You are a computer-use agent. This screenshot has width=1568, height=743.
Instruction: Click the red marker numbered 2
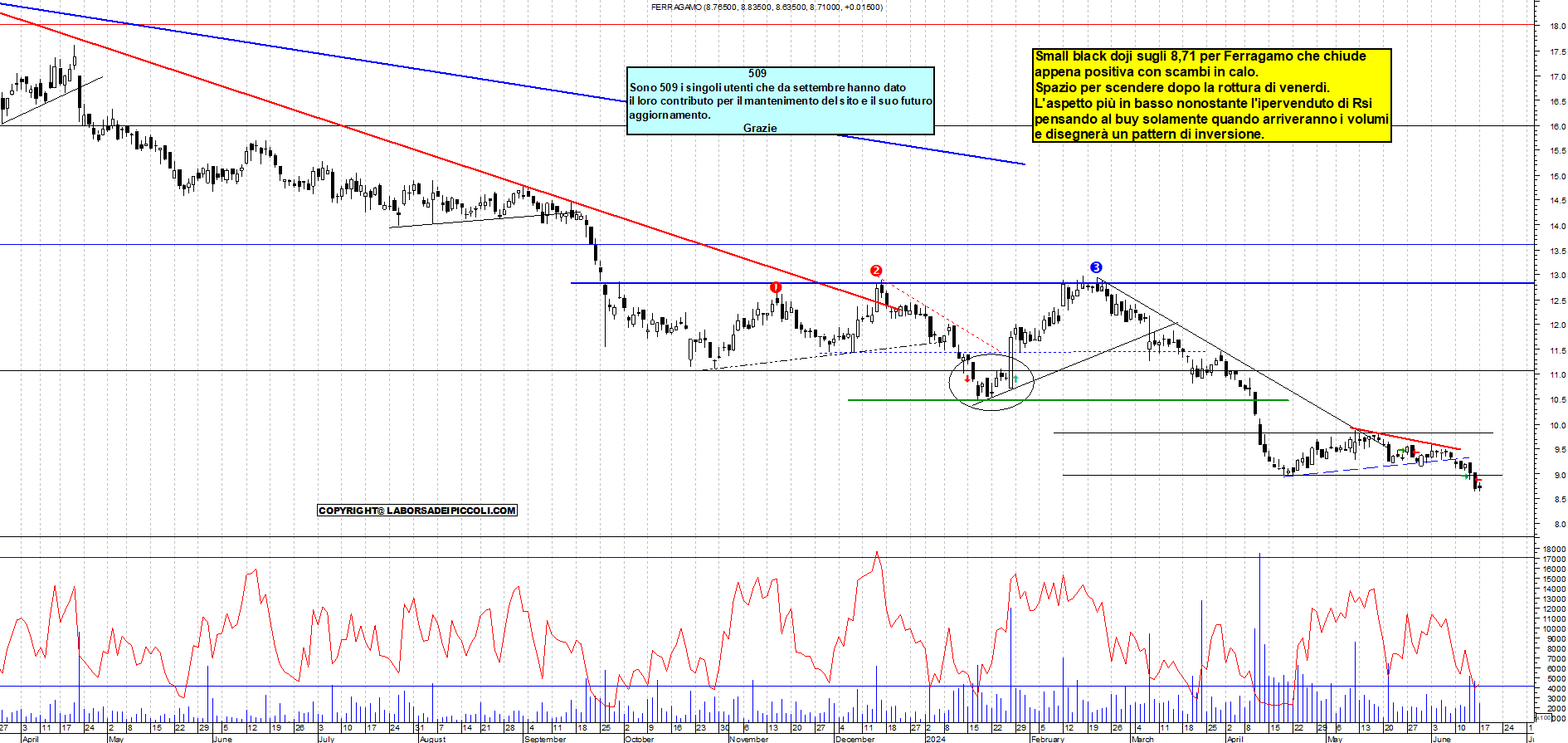coord(876,271)
